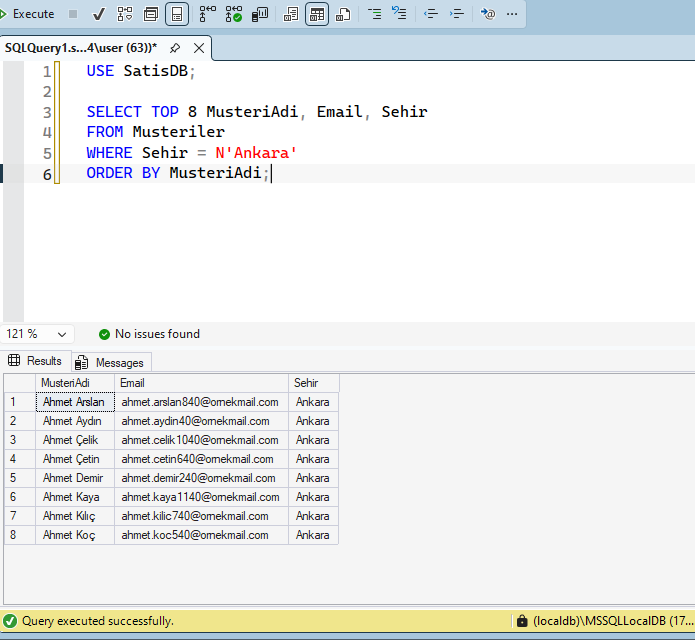This screenshot has width=695, height=640.
Task: Click the Query executed successfully status
Action: pyautogui.click(x=98, y=621)
